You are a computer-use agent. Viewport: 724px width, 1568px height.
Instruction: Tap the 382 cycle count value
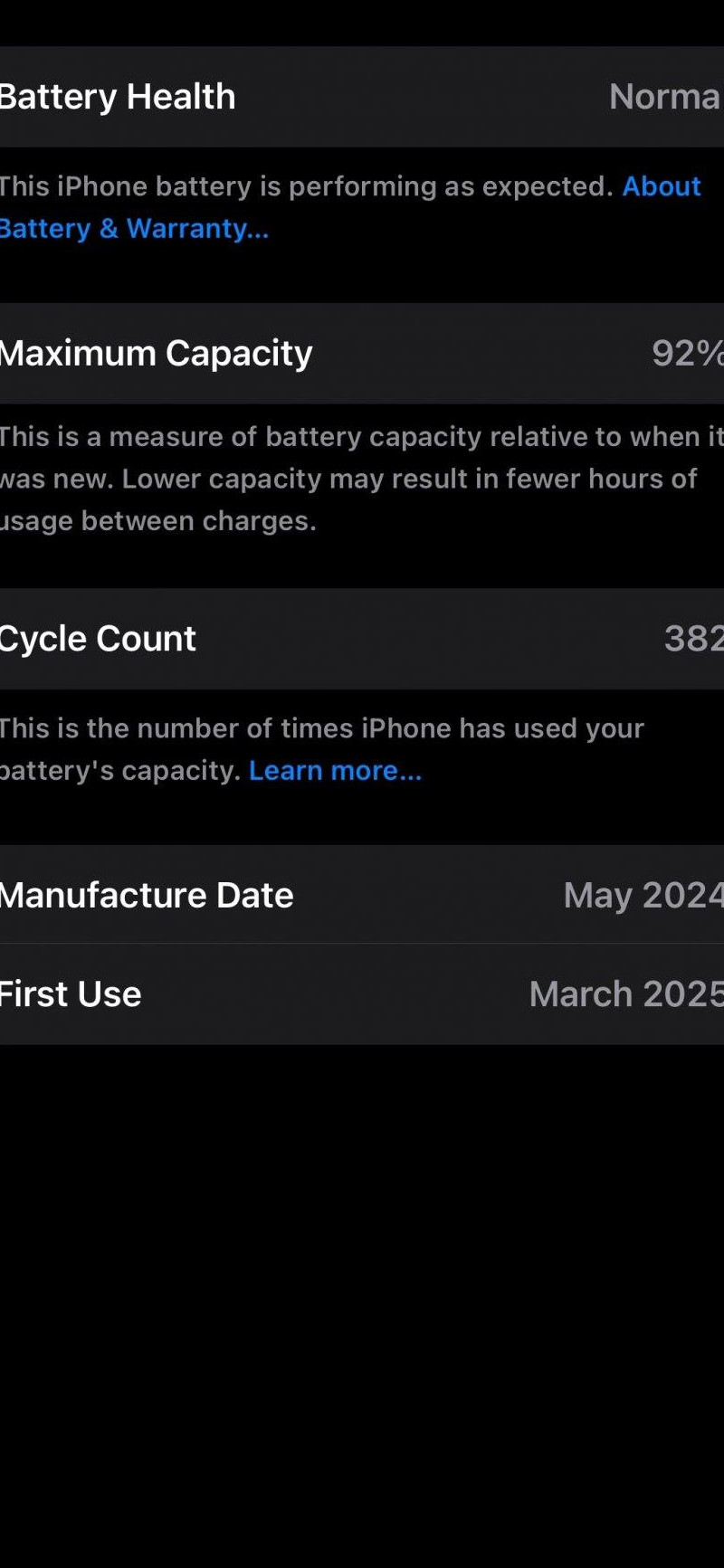(x=692, y=639)
